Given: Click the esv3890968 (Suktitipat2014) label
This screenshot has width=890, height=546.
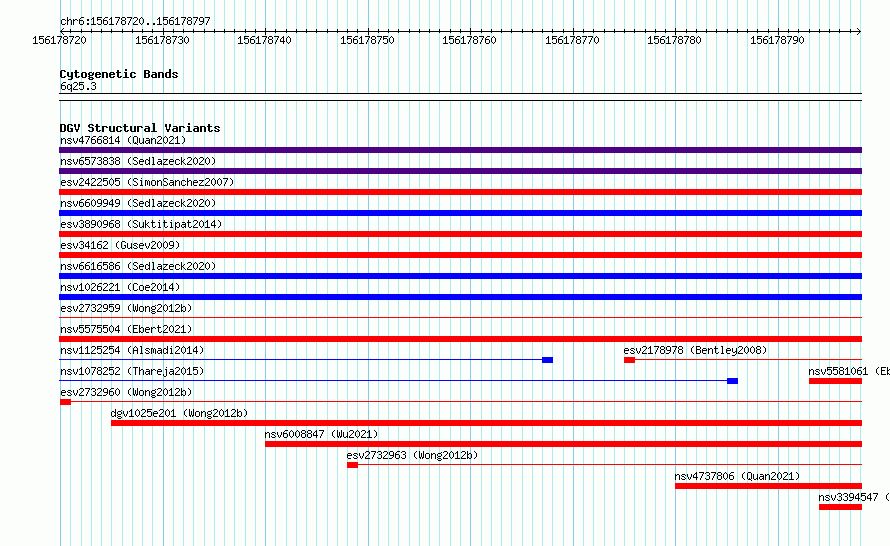Looking at the screenshot, I should [141, 224].
